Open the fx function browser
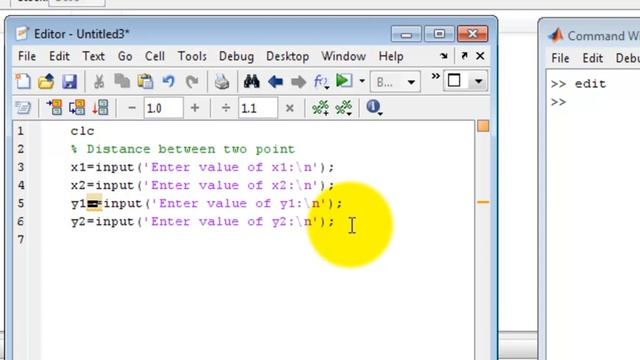Screen dimensions: 640x360 pyautogui.click(x=321, y=82)
